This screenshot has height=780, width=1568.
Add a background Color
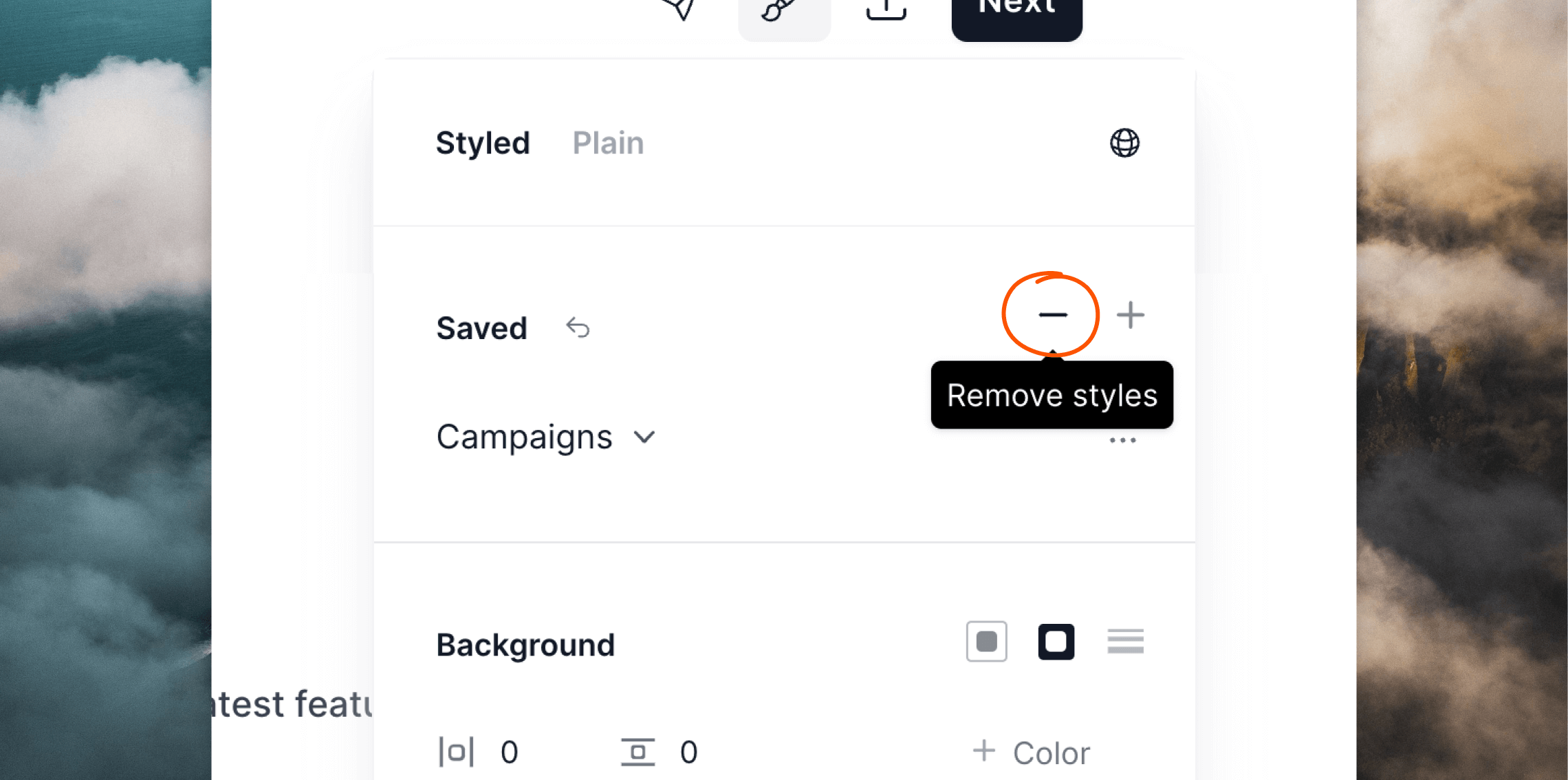(1032, 752)
